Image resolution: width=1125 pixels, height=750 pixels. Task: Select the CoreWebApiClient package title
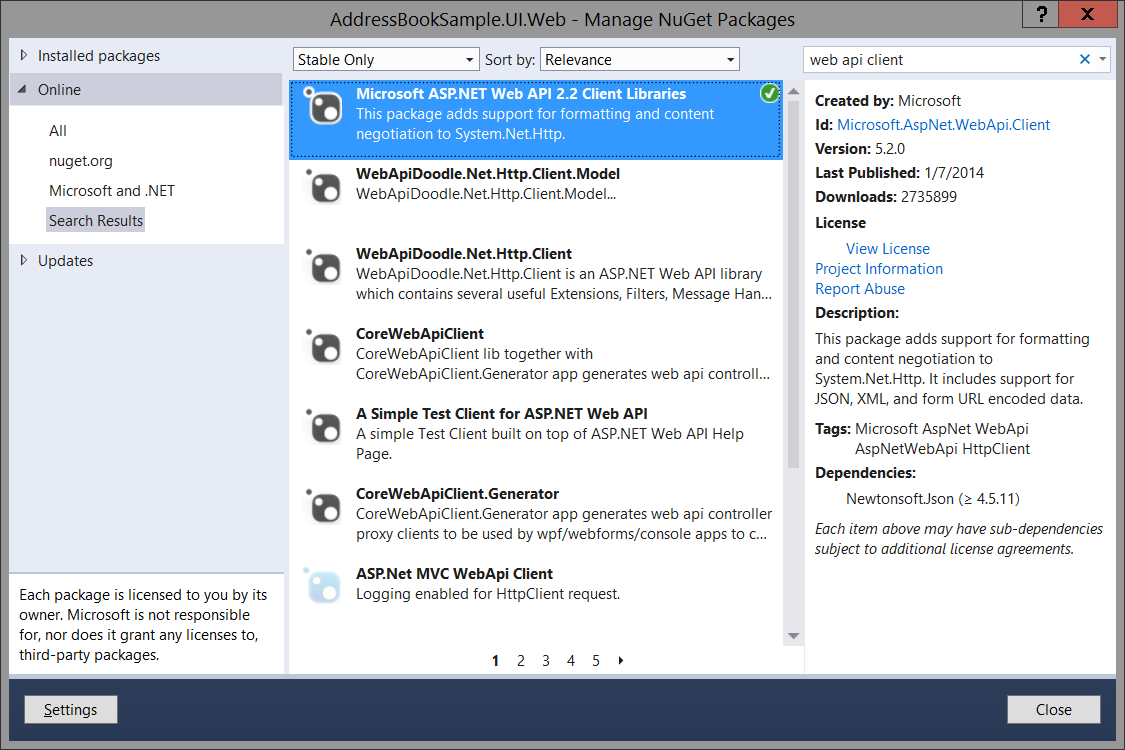[x=420, y=334]
